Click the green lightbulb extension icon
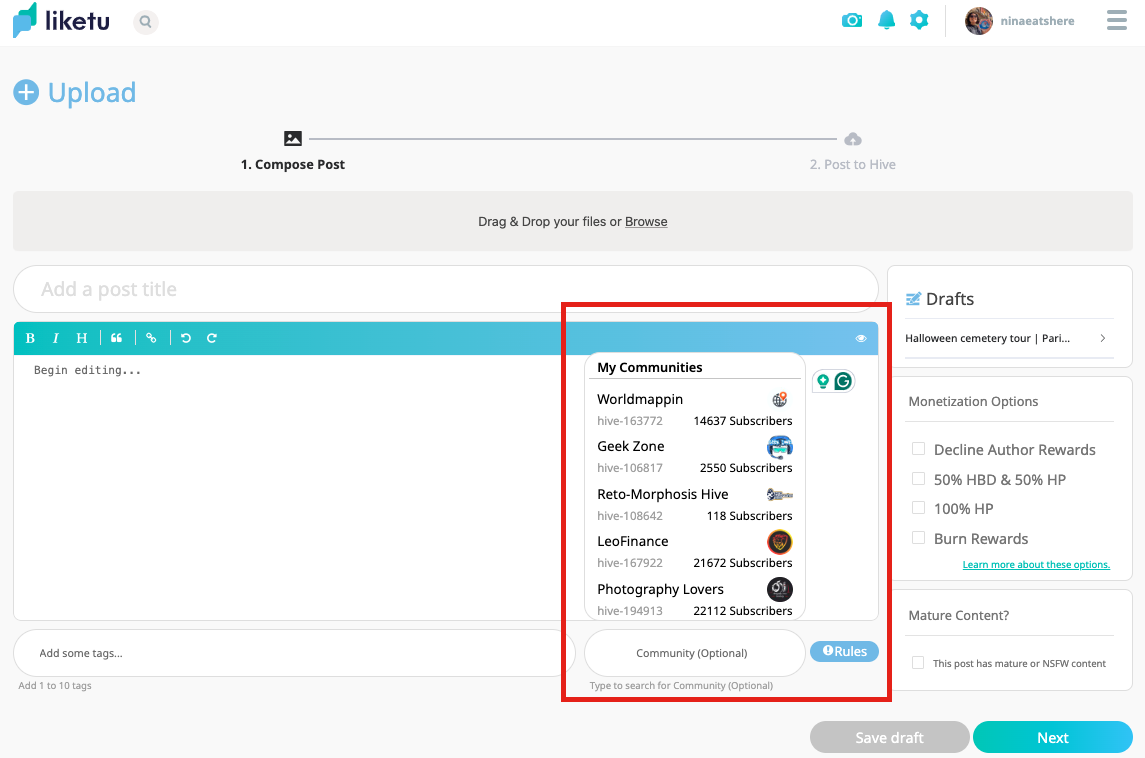Image resolution: width=1145 pixels, height=758 pixels. 823,381
